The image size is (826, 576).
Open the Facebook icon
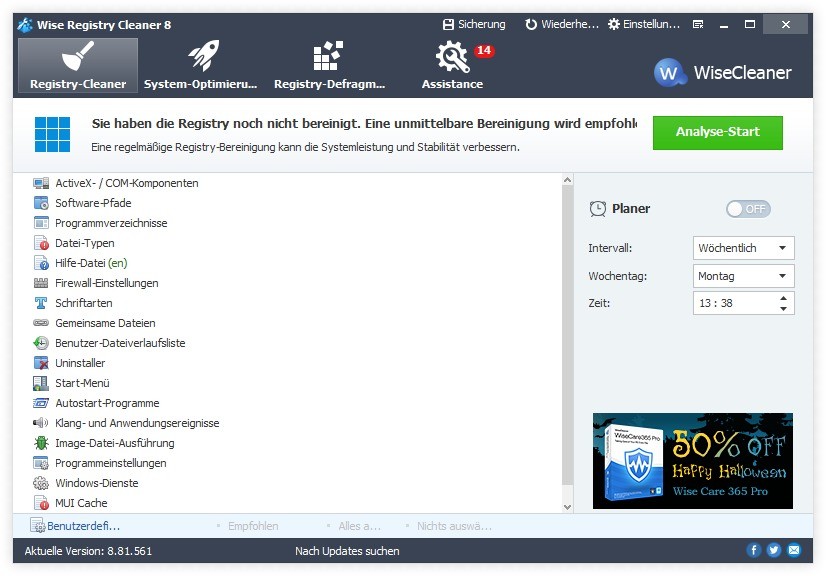(x=754, y=550)
